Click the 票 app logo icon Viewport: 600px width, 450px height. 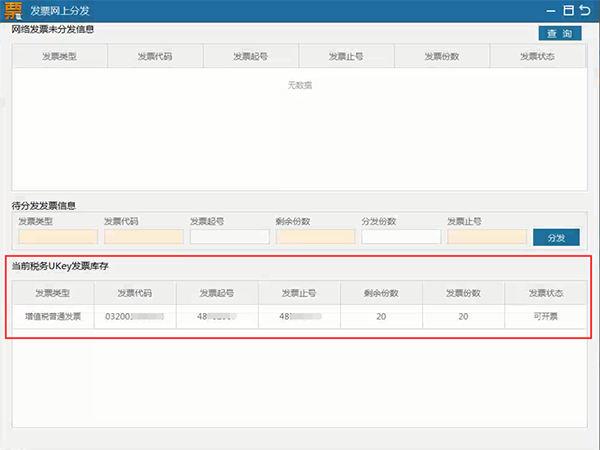12,10
